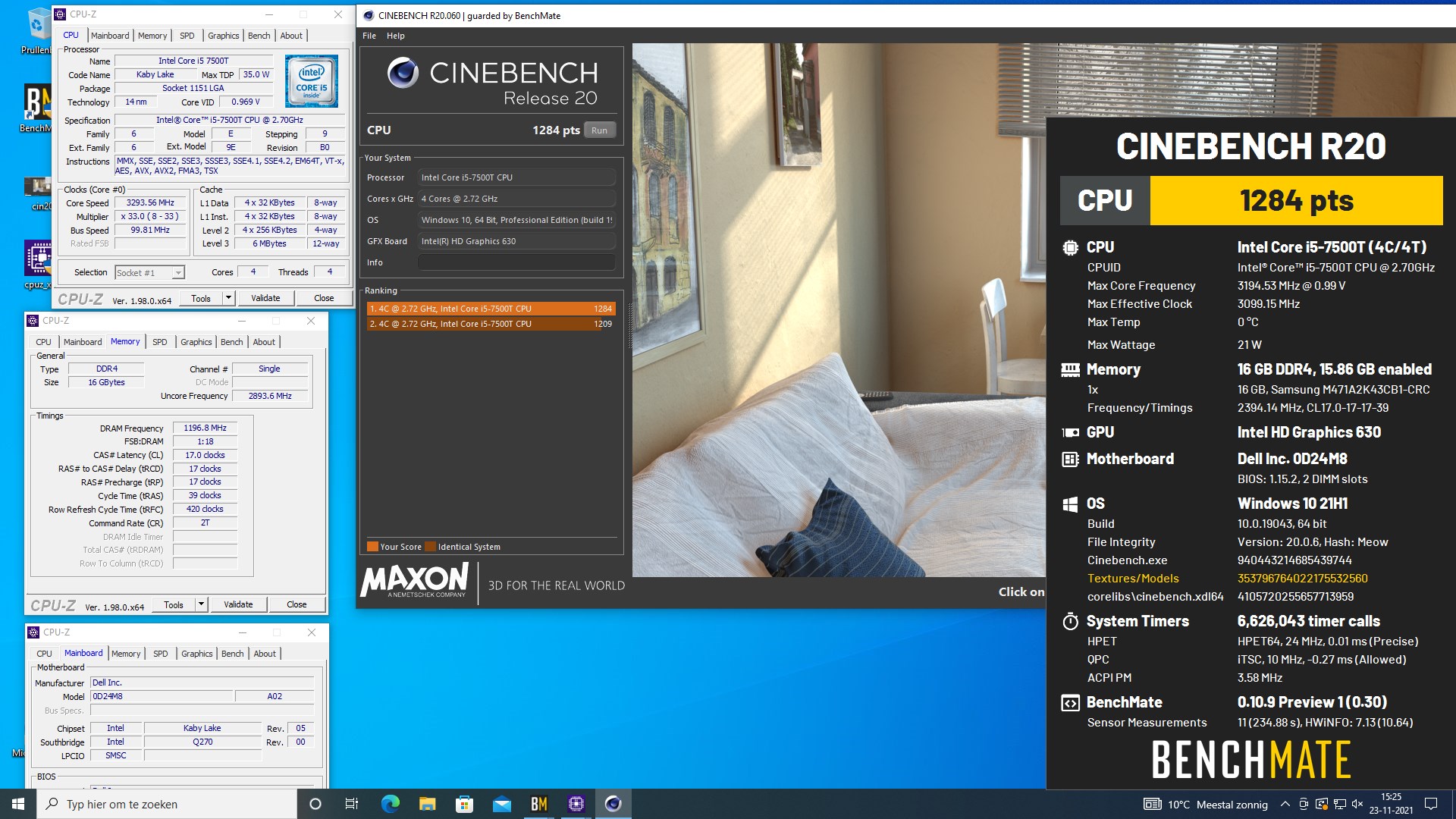
Task: Select About tab in bottom CPU-Z window
Action: [265, 654]
